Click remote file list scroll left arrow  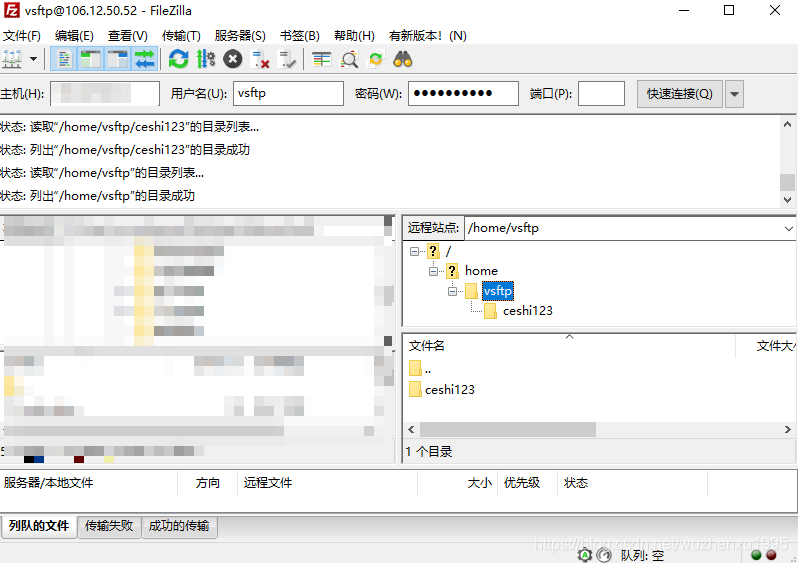tap(411, 430)
